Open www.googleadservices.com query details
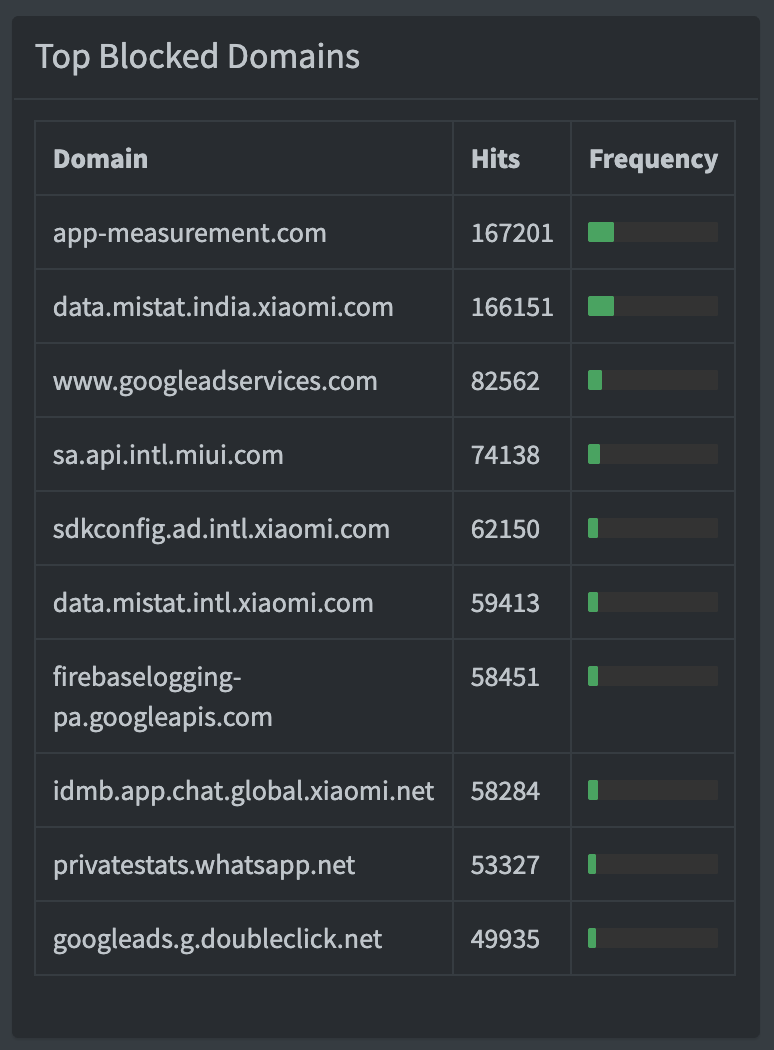 point(215,381)
